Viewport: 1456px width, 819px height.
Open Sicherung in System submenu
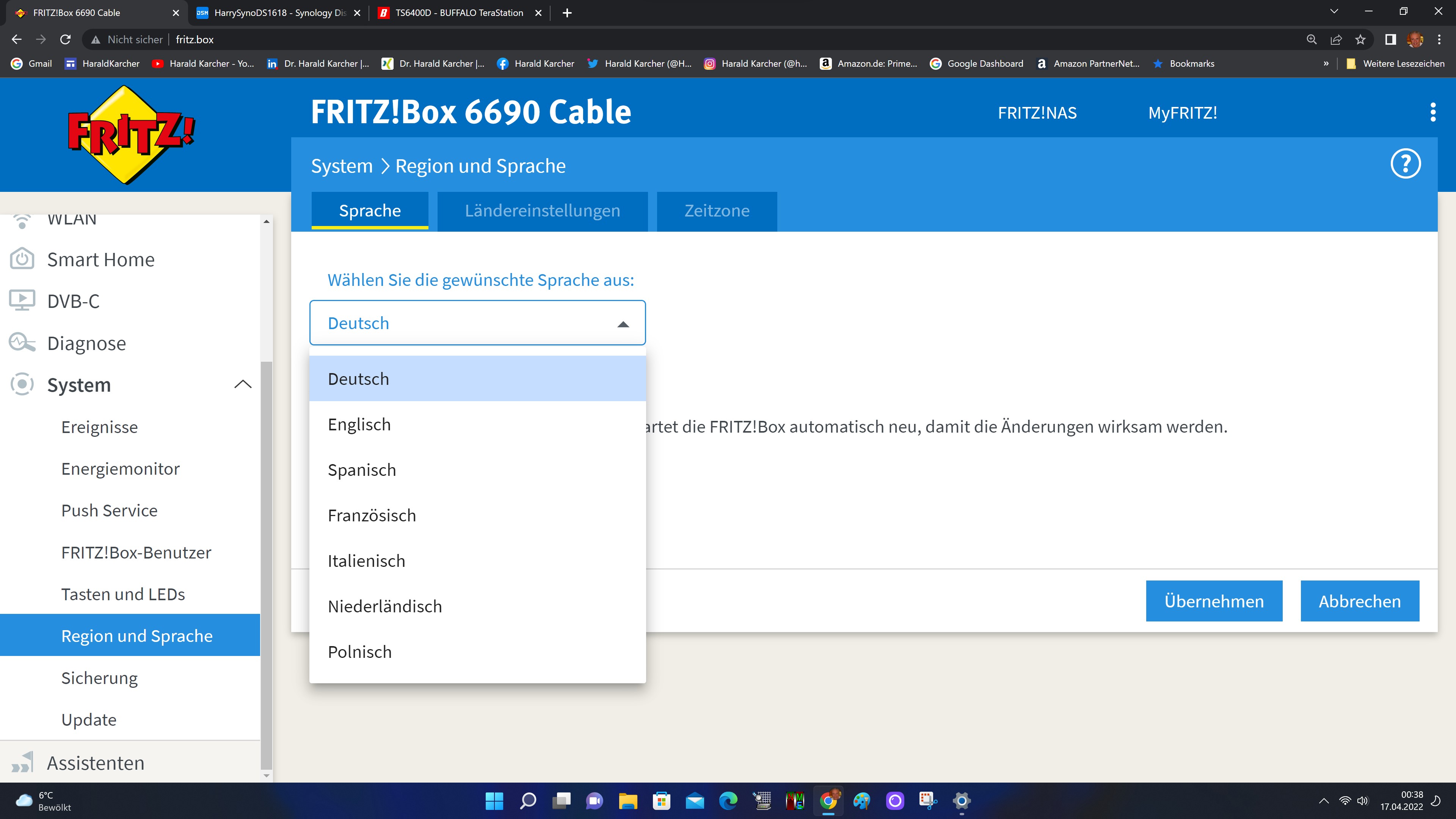click(x=99, y=678)
